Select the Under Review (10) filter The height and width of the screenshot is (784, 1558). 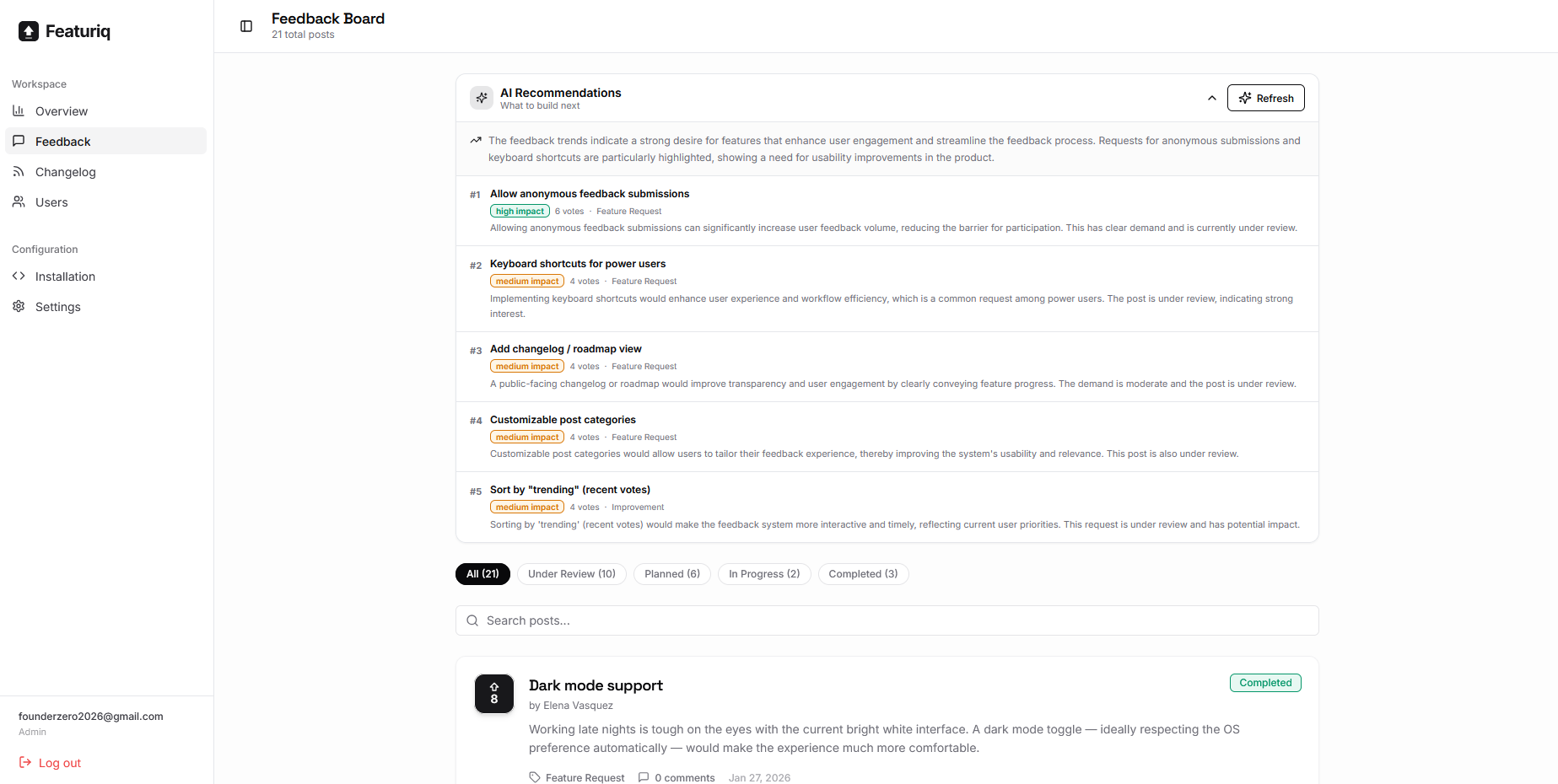click(x=571, y=574)
